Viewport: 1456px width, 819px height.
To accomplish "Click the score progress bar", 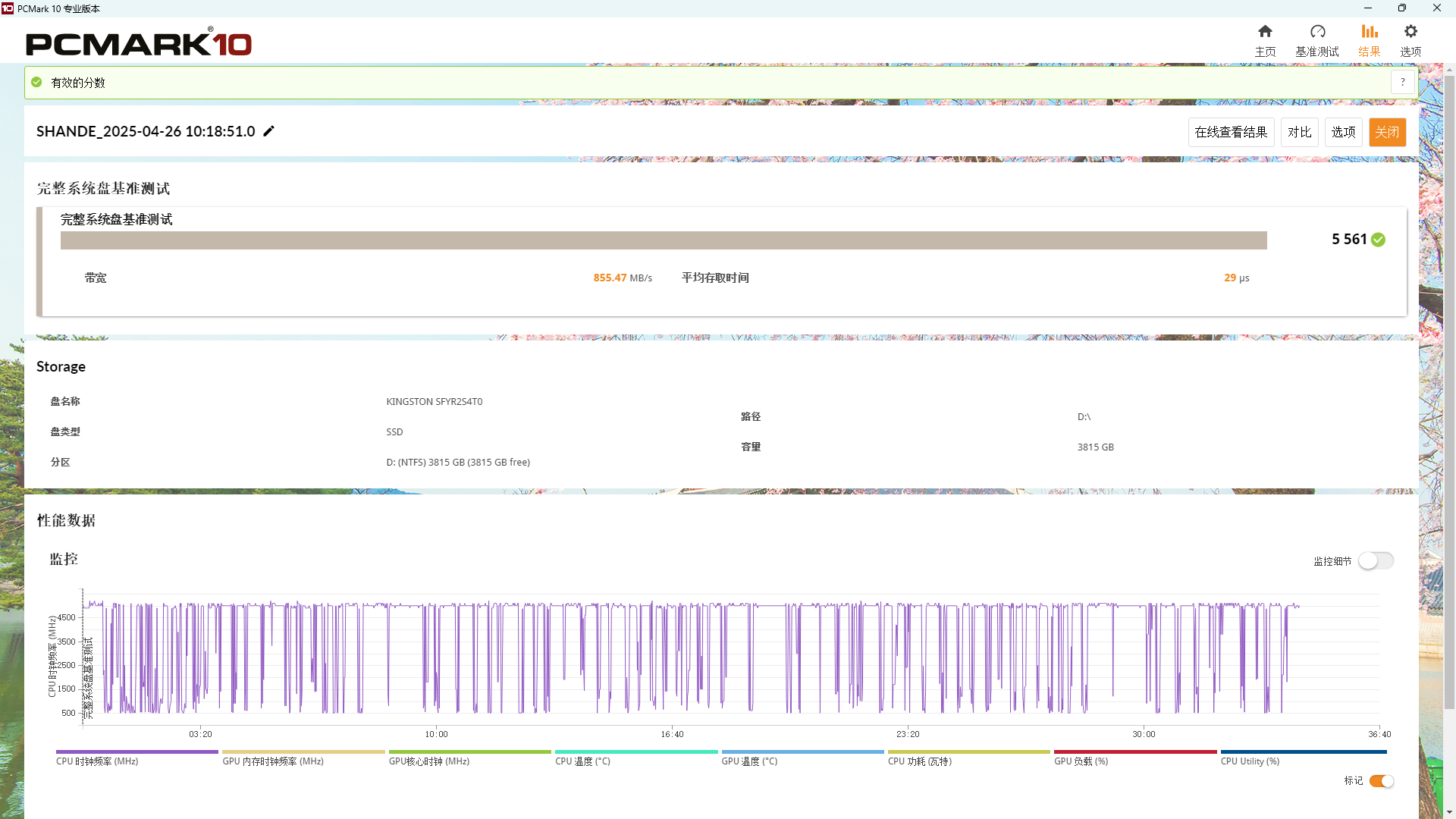I will point(664,240).
